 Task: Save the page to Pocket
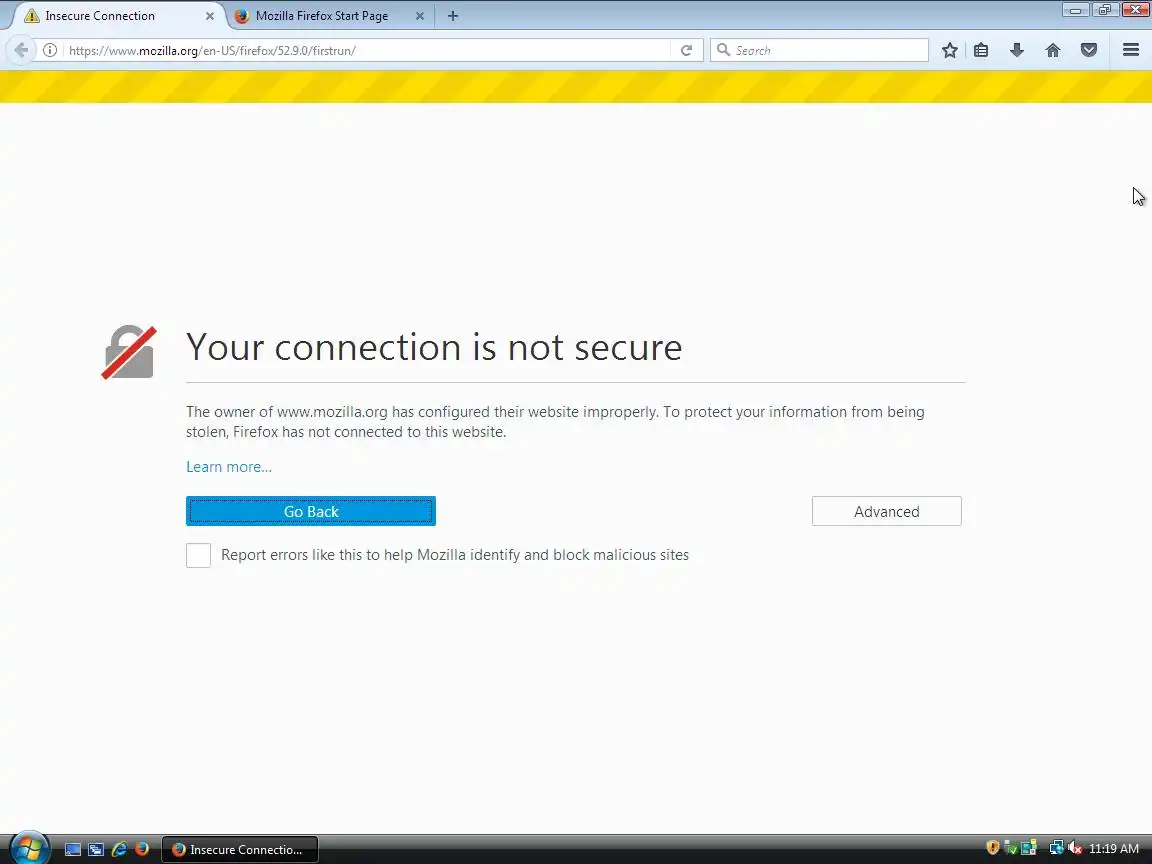tap(1089, 50)
